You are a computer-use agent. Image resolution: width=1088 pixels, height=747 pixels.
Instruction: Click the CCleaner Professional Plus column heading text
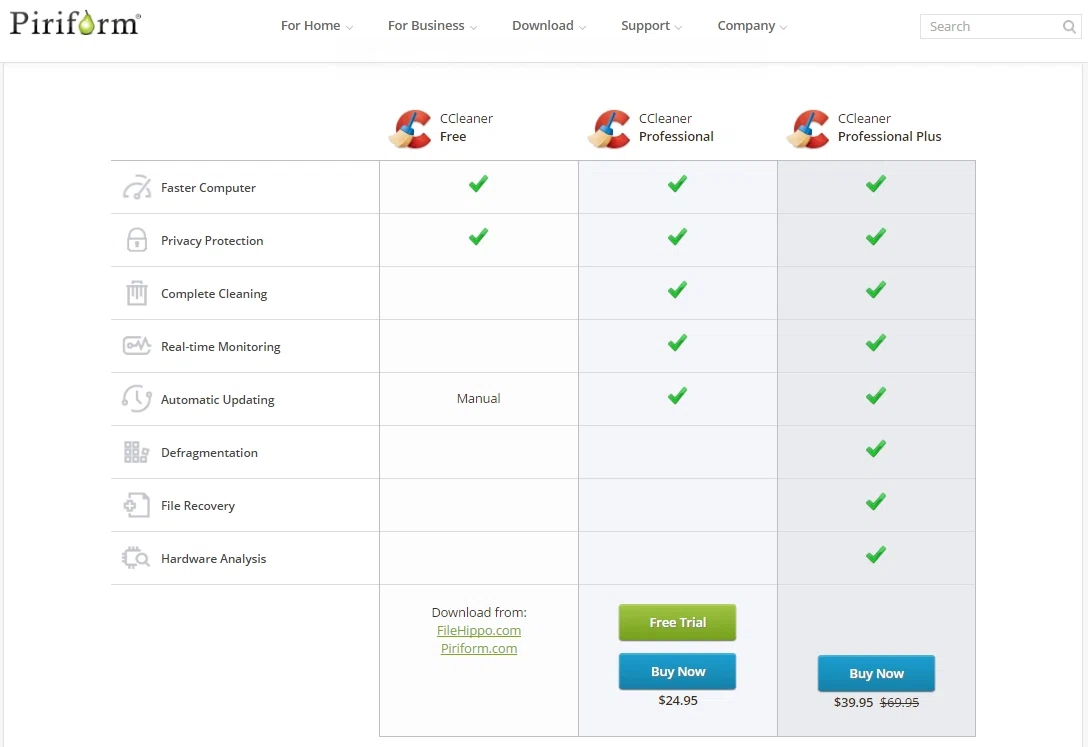(890, 128)
